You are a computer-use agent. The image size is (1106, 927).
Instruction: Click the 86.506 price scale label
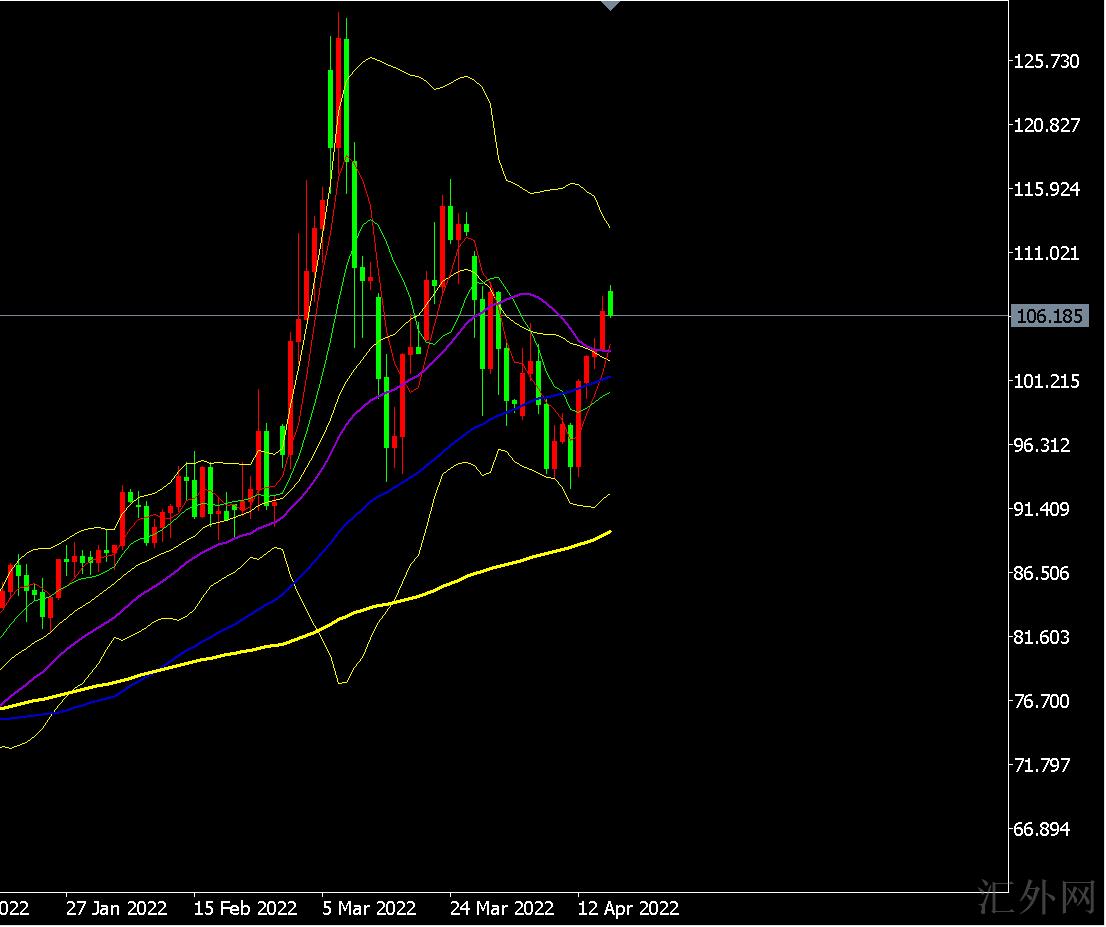coord(1046,573)
